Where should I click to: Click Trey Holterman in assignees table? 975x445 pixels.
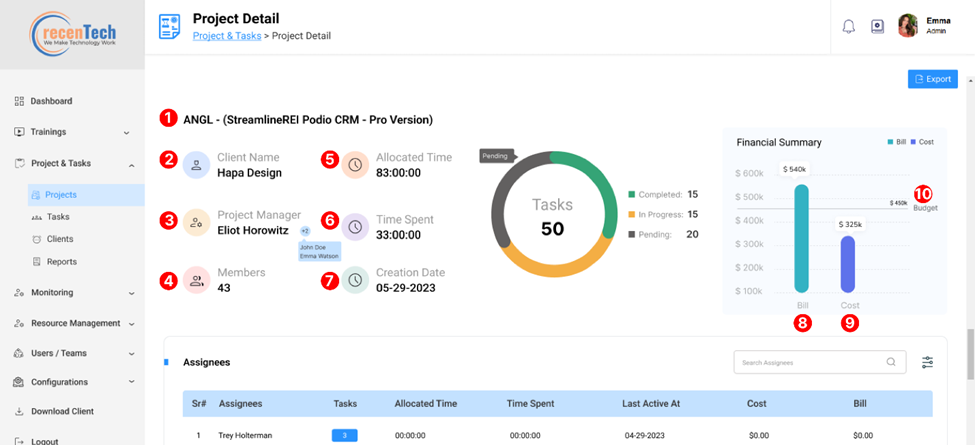245,436
